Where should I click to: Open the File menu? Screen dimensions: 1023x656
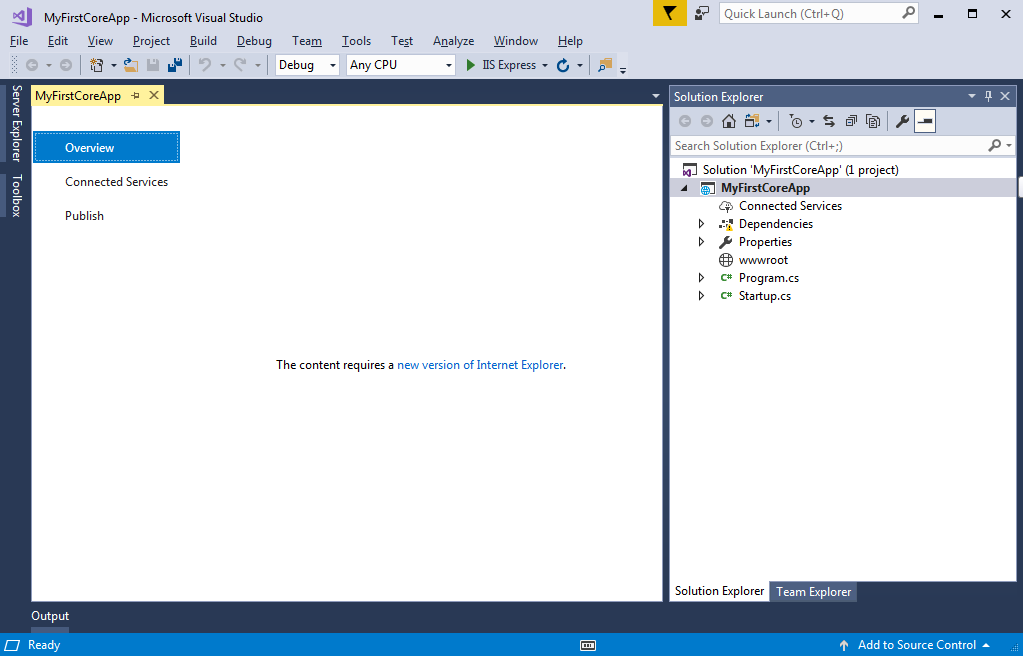click(19, 41)
